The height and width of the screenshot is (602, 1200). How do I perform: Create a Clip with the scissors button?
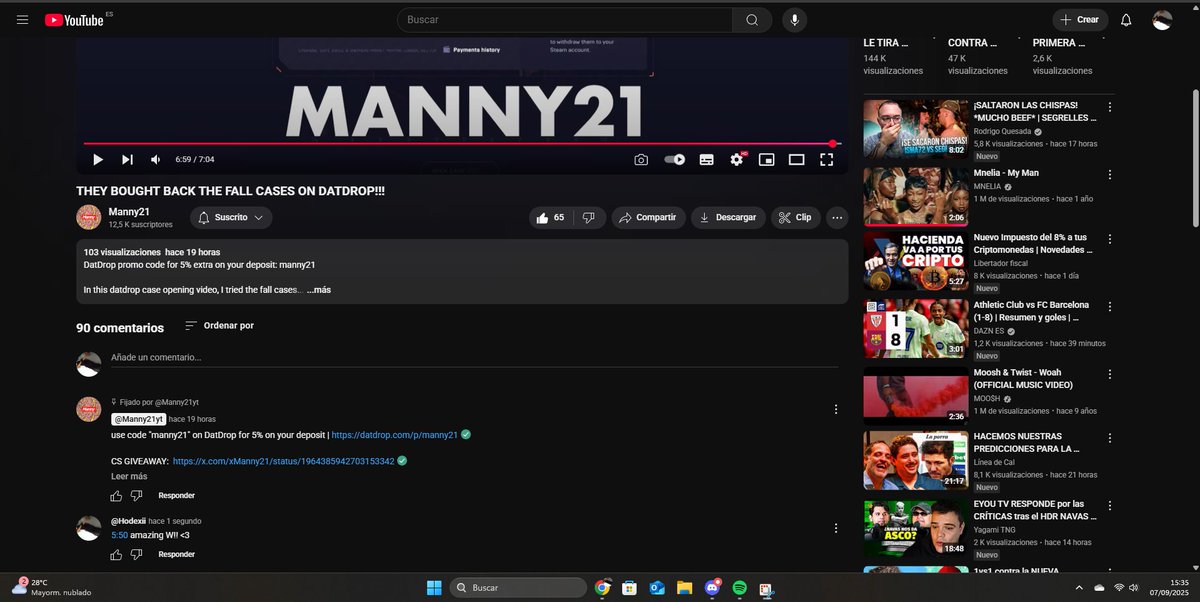click(x=796, y=217)
